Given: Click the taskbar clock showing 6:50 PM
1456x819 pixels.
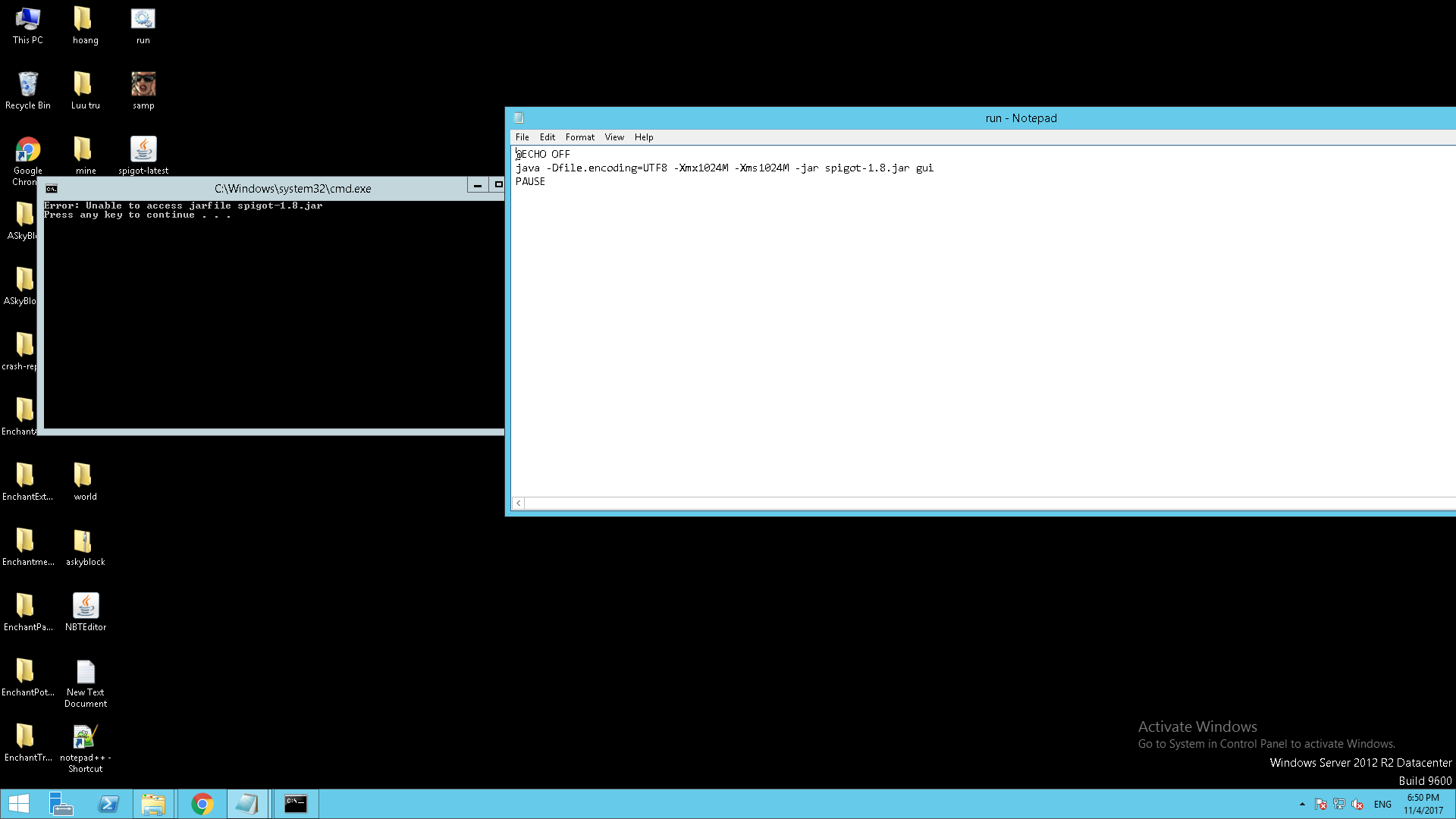Looking at the screenshot, I should (1423, 804).
